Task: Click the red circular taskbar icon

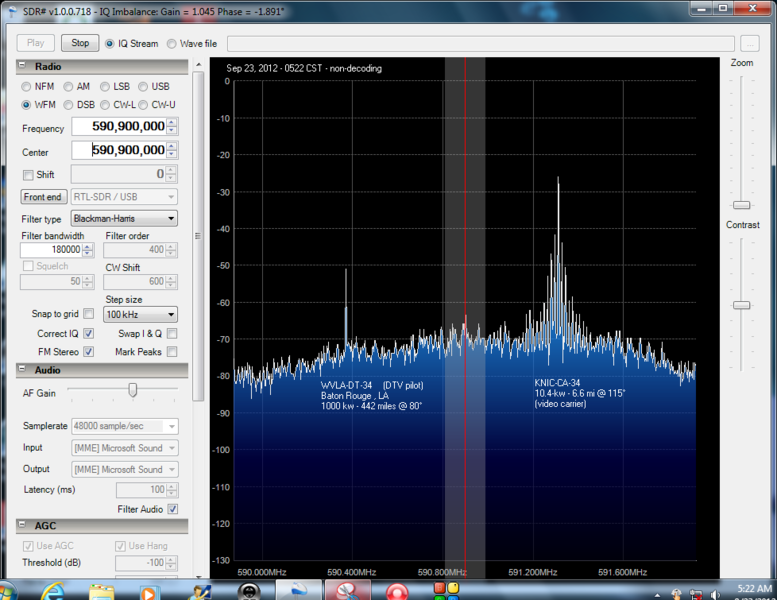Action: pos(396,592)
